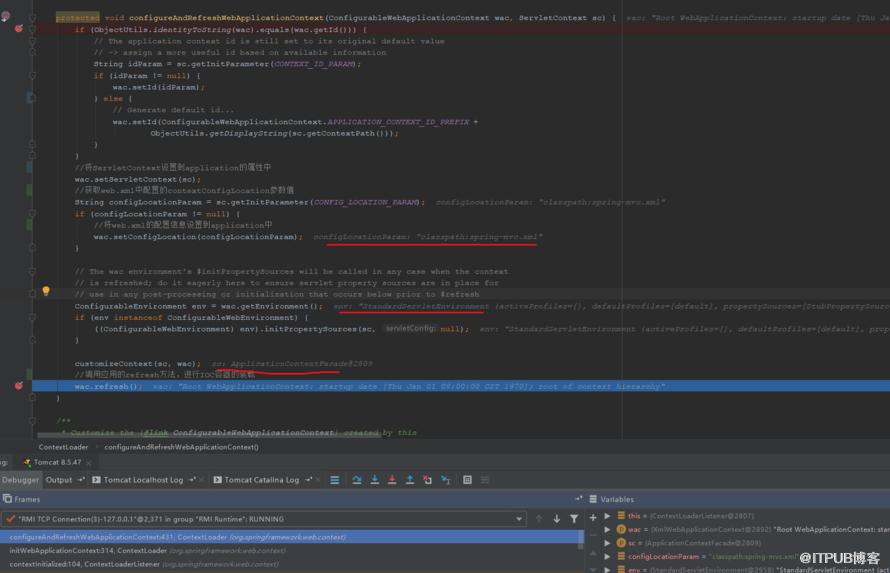Image resolution: width=890 pixels, height=573 pixels.
Task: Click the Trace Current Stream Chain icon
Action: (485, 480)
